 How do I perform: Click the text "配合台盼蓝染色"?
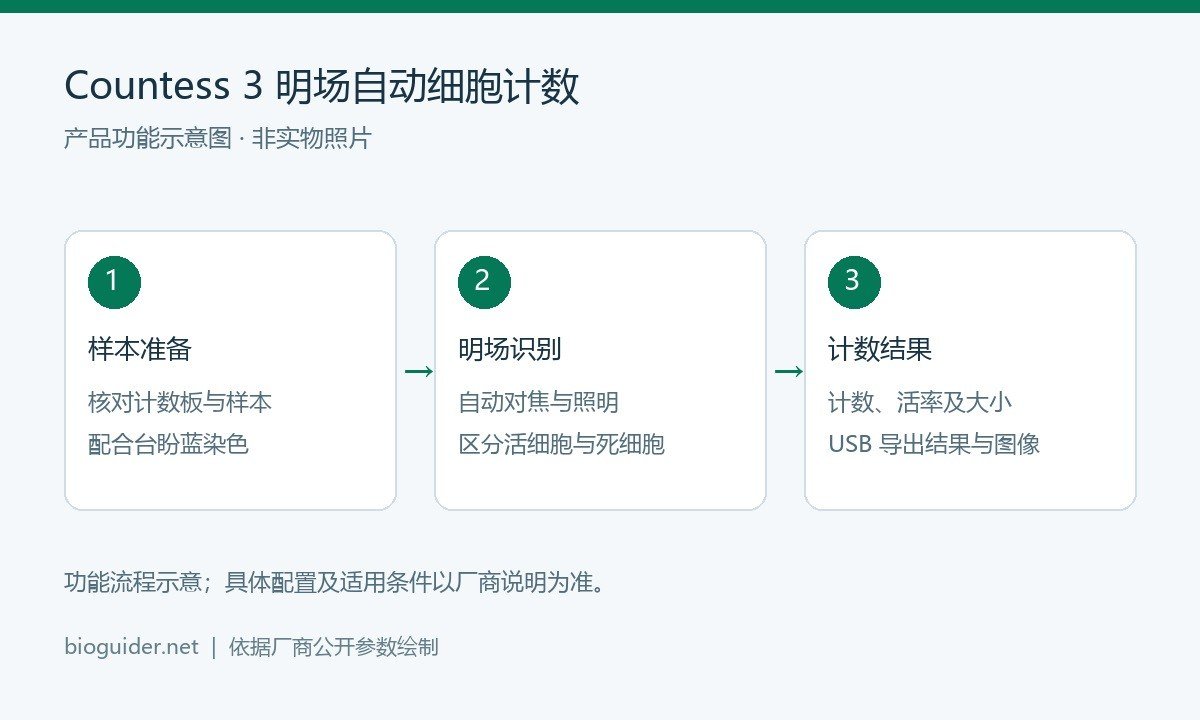click(168, 444)
